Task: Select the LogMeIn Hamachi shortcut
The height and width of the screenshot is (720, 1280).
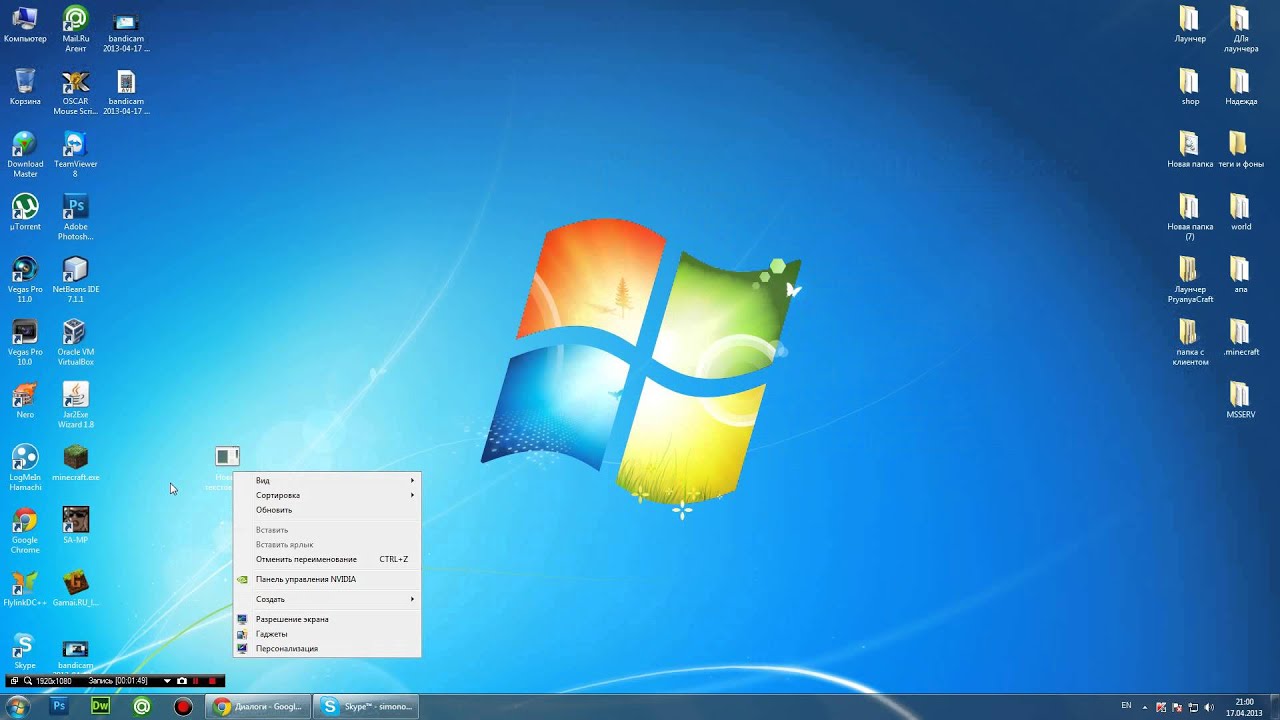Action: pos(25,468)
